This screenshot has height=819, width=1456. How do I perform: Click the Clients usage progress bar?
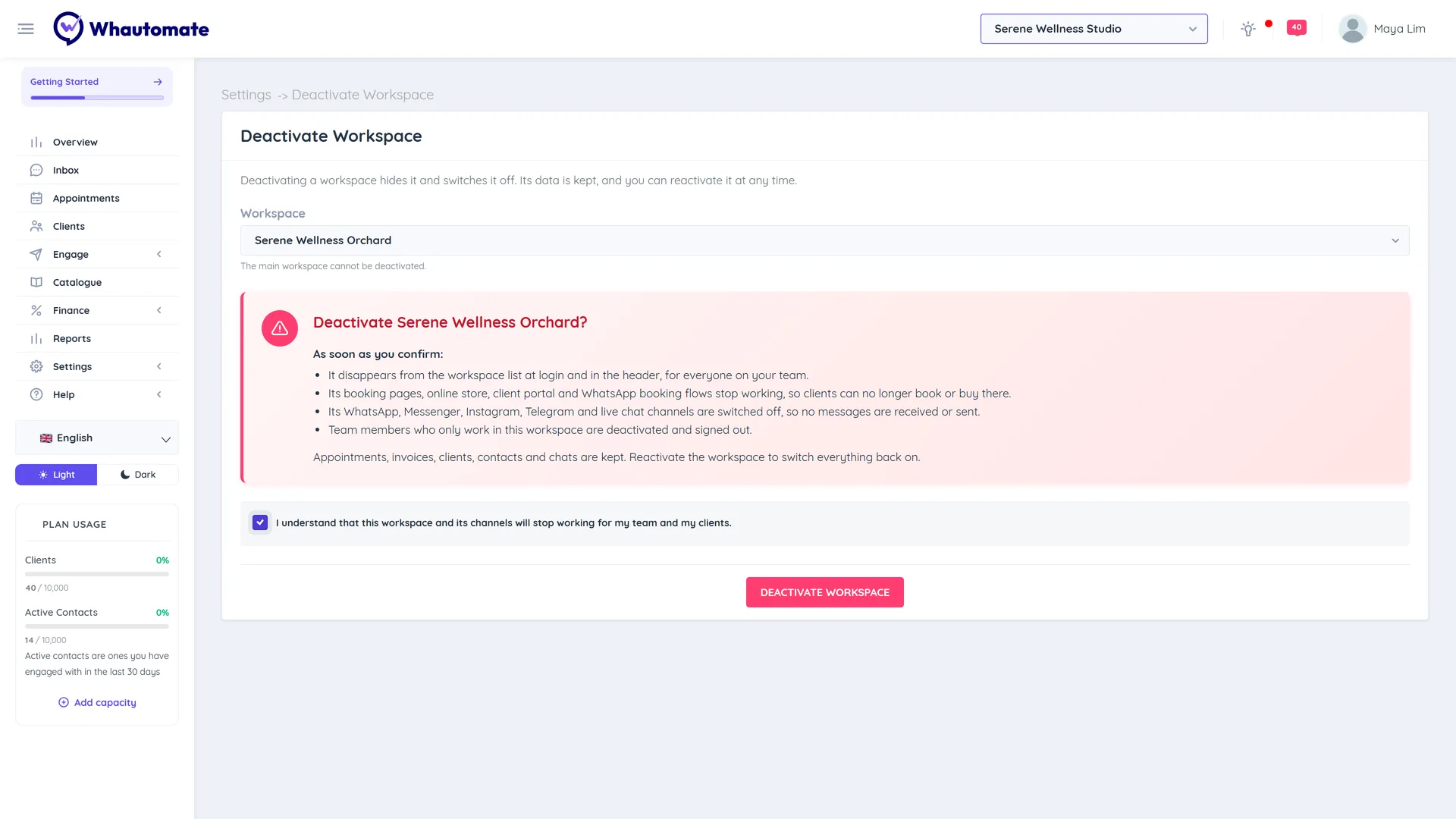[97, 574]
